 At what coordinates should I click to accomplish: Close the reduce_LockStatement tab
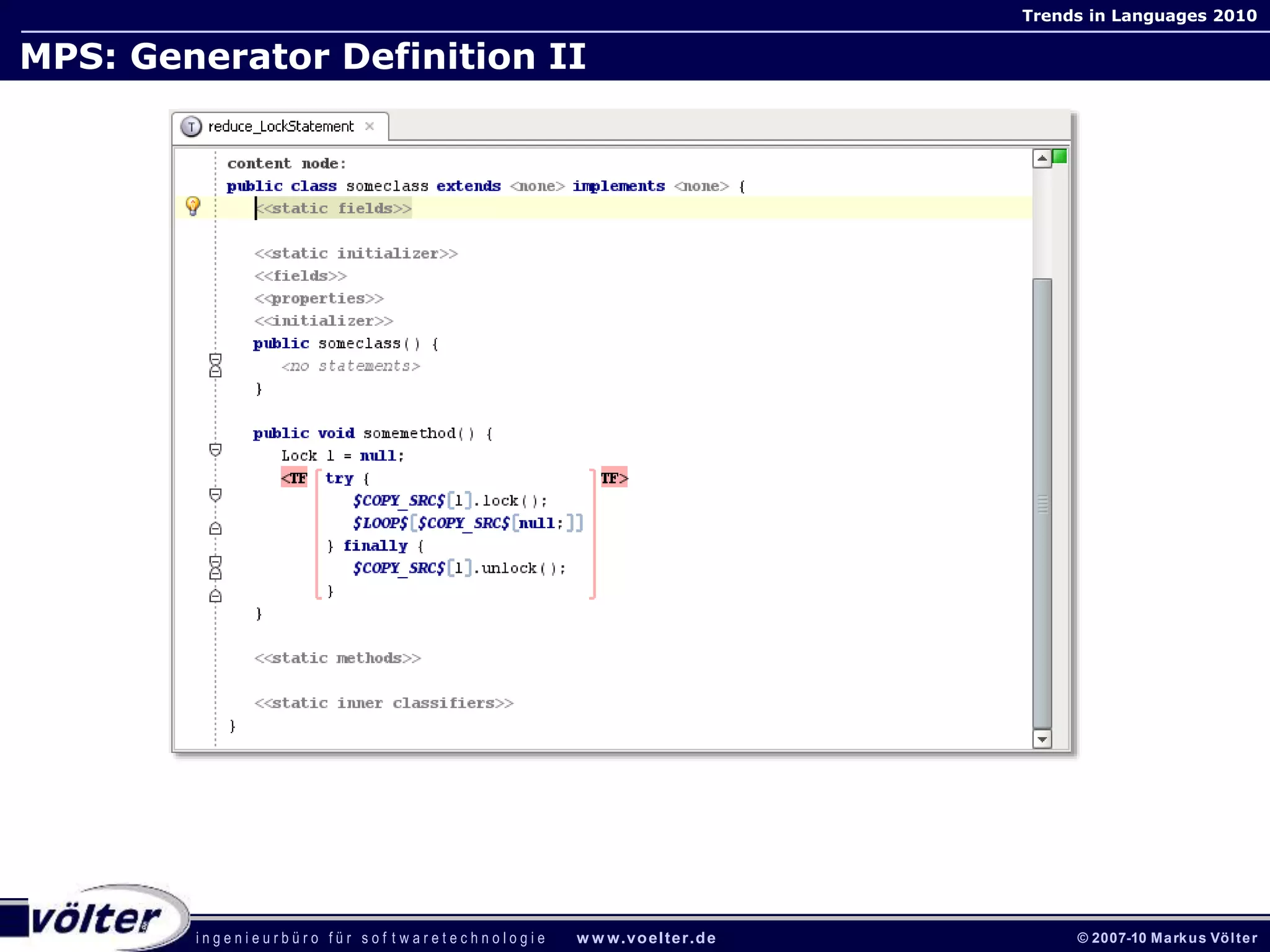[x=370, y=126]
